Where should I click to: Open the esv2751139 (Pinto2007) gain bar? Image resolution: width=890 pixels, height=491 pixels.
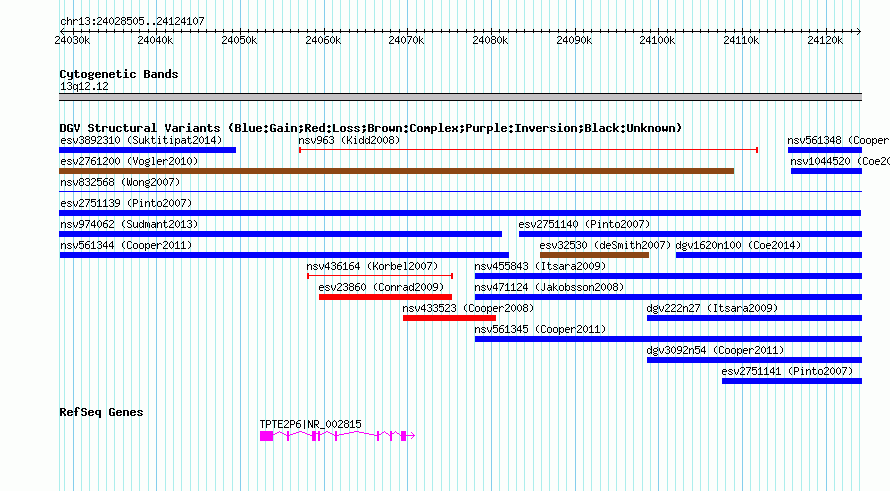click(460, 213)
